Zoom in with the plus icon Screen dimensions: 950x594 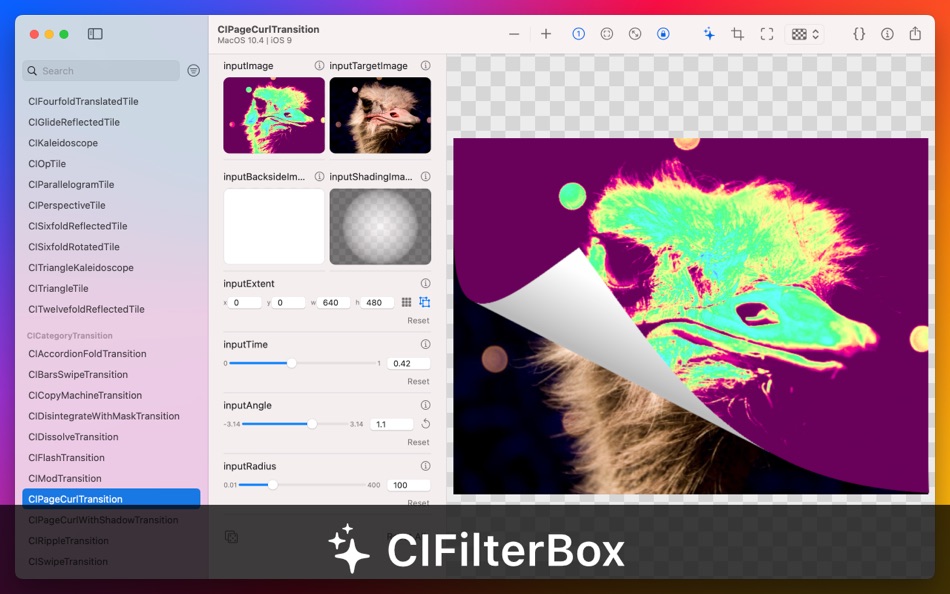tap(546, 34)
